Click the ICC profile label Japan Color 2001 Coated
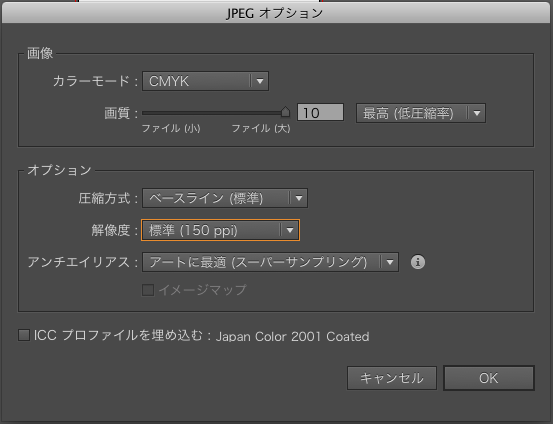The width and height of the screenshot is (553, 424). click(x=292, y=337)
